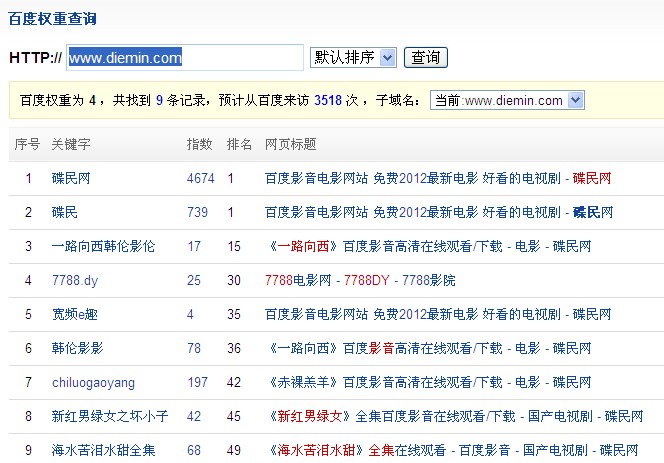This screenshot has width=664, height=463.
Task: Click the index value 4674 link
Action: [x=201, y=178]
